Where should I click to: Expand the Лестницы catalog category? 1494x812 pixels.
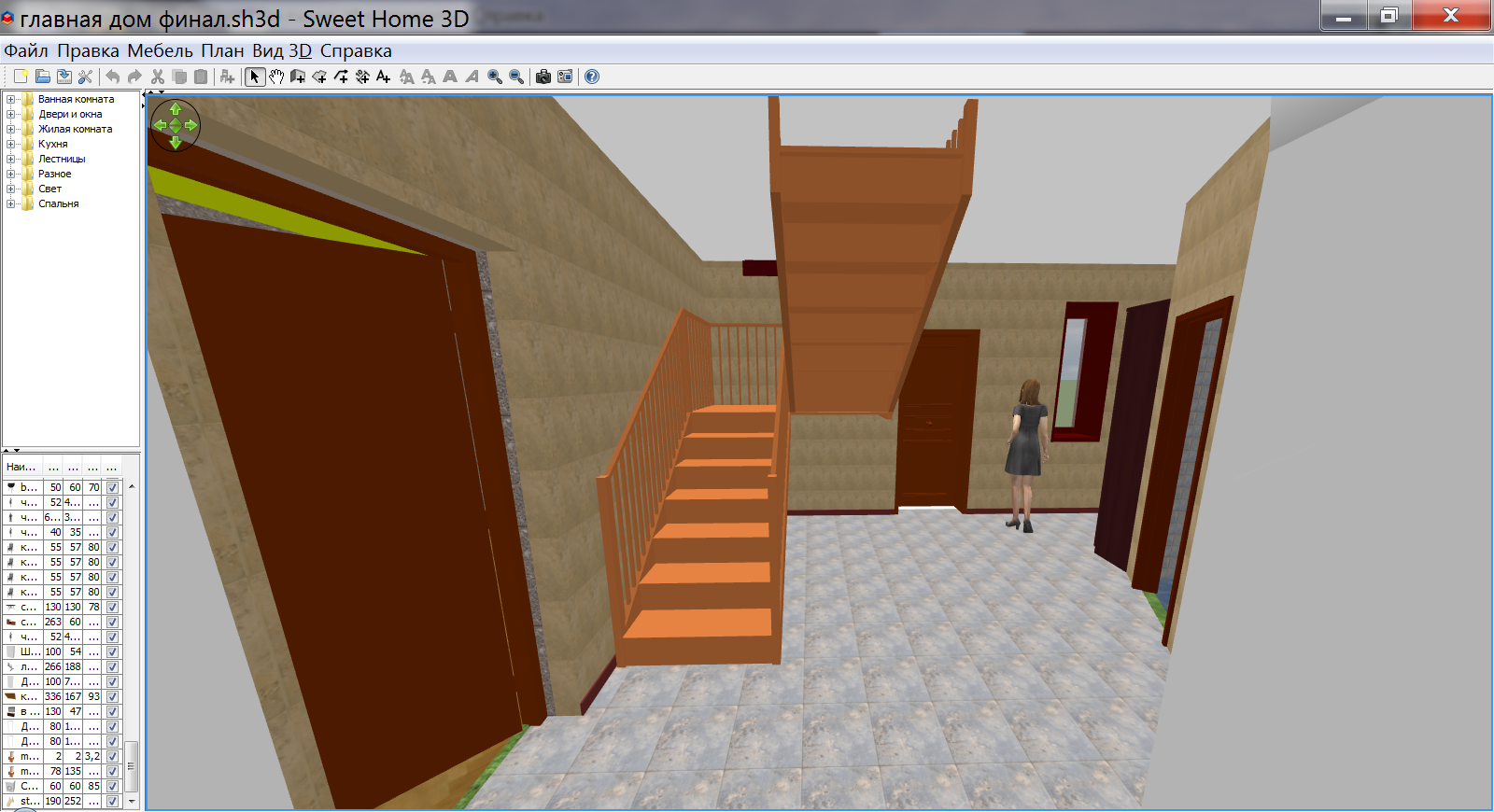(x=11, y=159)
